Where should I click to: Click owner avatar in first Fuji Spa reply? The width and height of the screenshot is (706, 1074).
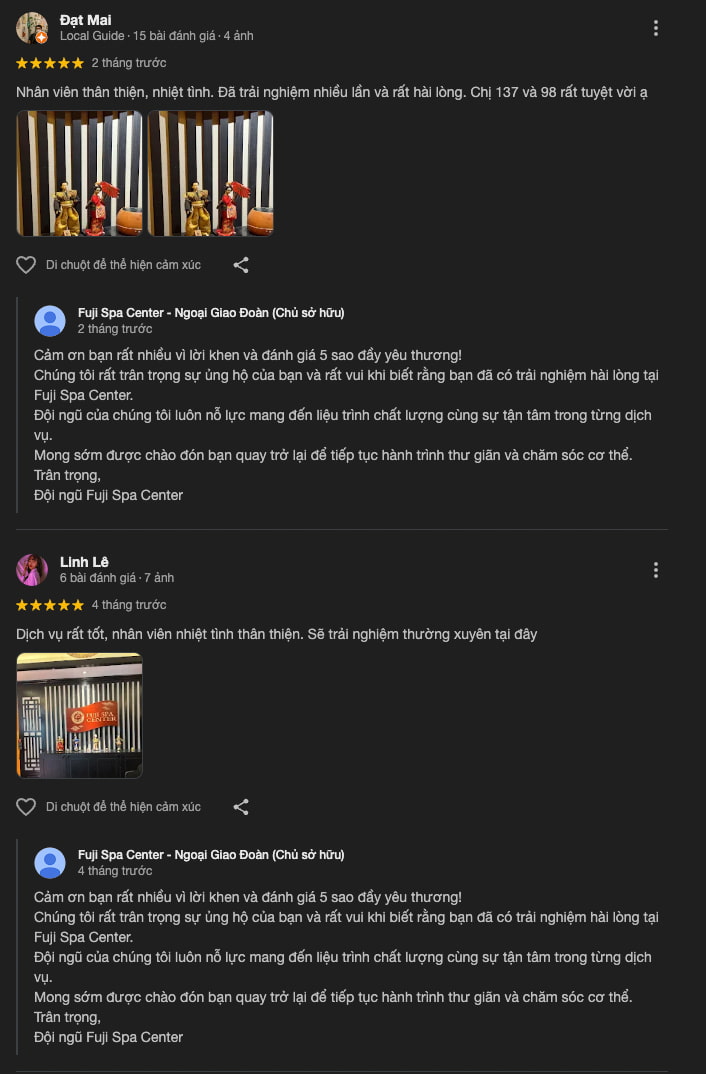tap(50, 321)
